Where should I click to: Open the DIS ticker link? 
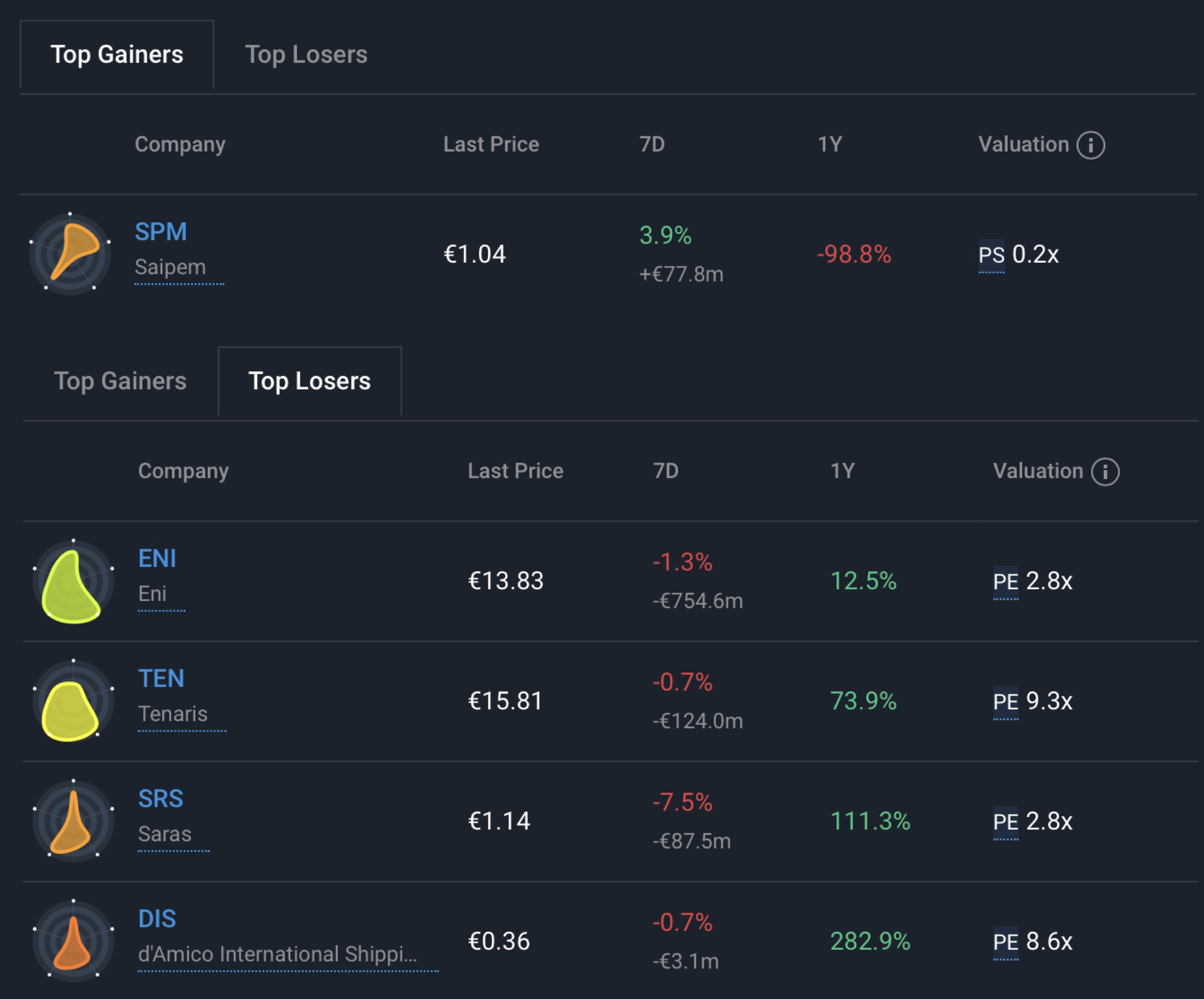pos(157,919)
